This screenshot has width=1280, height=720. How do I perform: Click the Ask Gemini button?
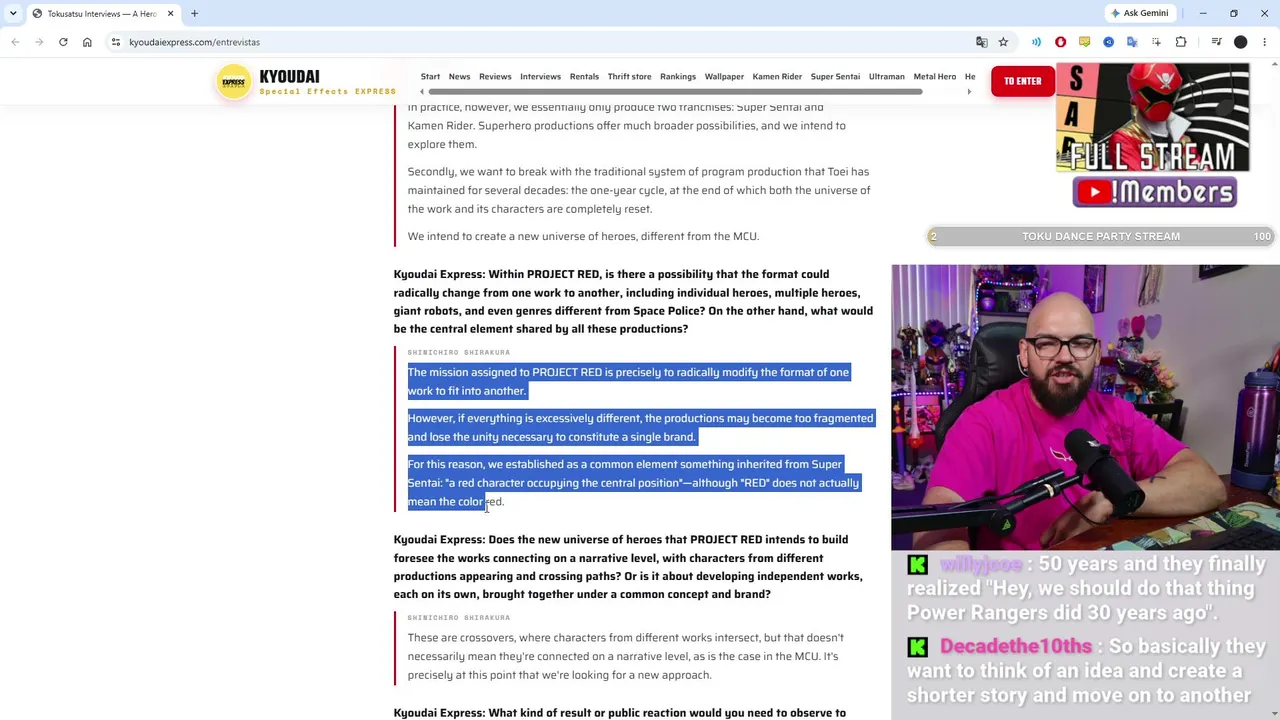click(1139, 13)
